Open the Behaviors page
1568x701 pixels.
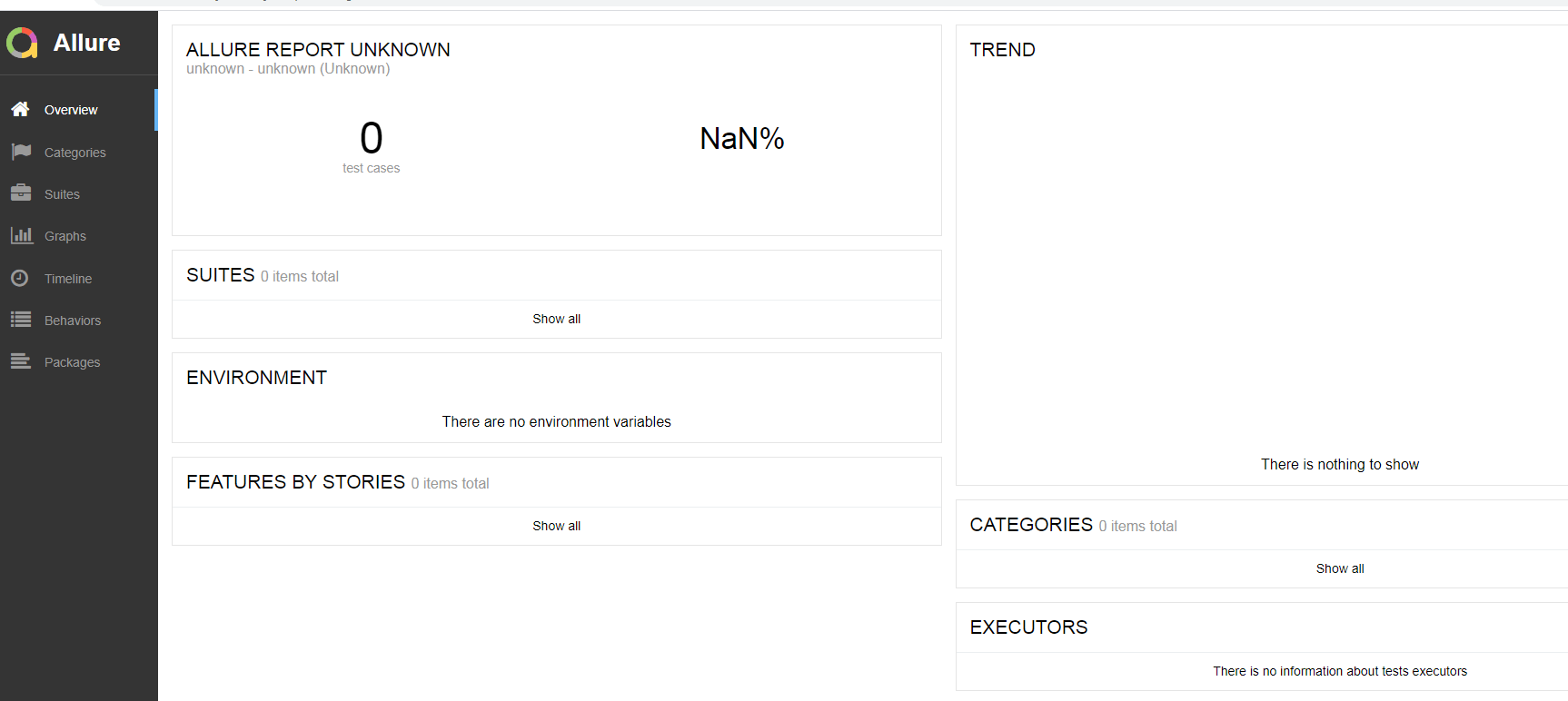pyautogui.click(x=79, y=321)
